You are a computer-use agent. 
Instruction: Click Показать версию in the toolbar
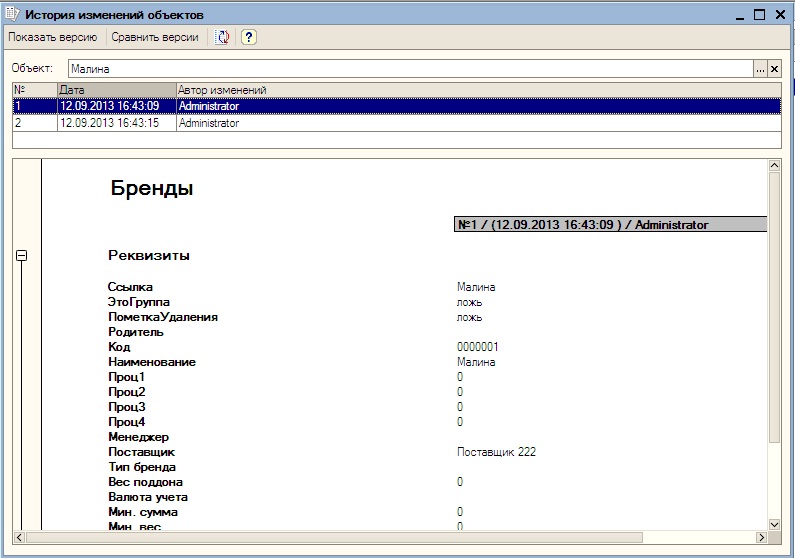pos(52,37)
